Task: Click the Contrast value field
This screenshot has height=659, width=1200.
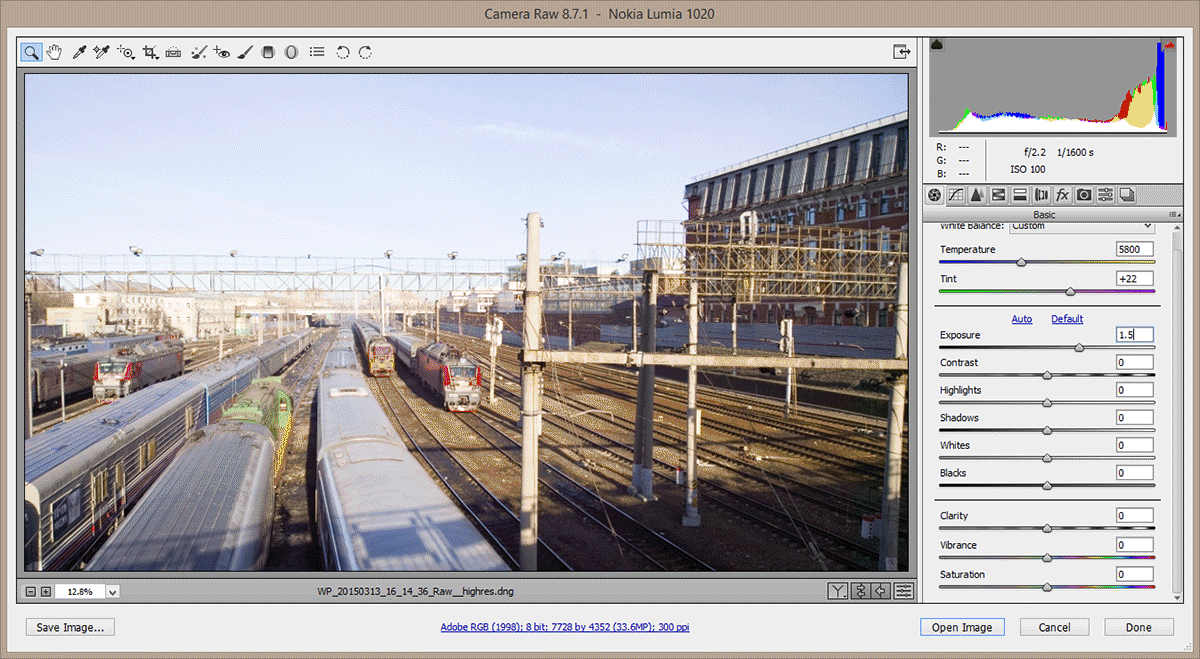Action: click(1135, 362)
